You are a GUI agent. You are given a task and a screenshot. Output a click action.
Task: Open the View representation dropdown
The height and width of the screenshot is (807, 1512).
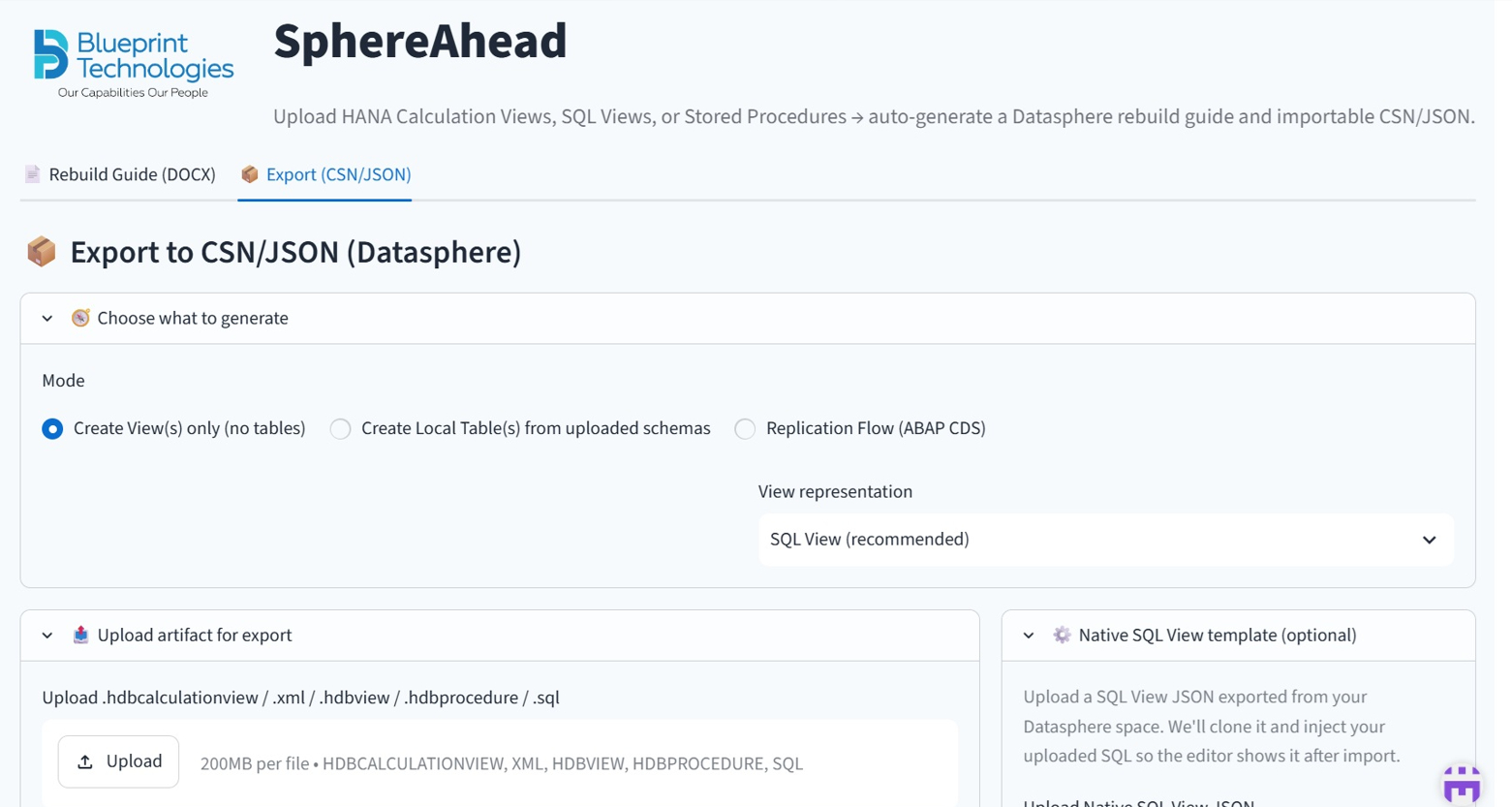(x=1106, y=540)
